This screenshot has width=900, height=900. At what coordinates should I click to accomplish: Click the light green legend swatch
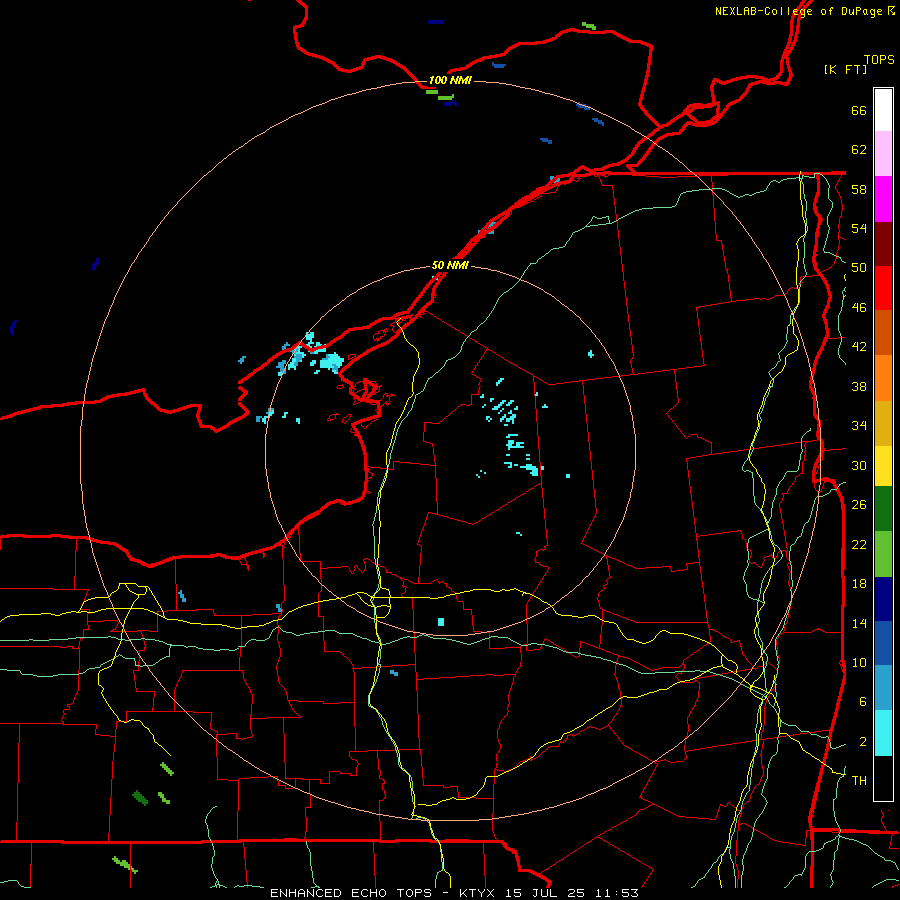[x=883, y=554]
